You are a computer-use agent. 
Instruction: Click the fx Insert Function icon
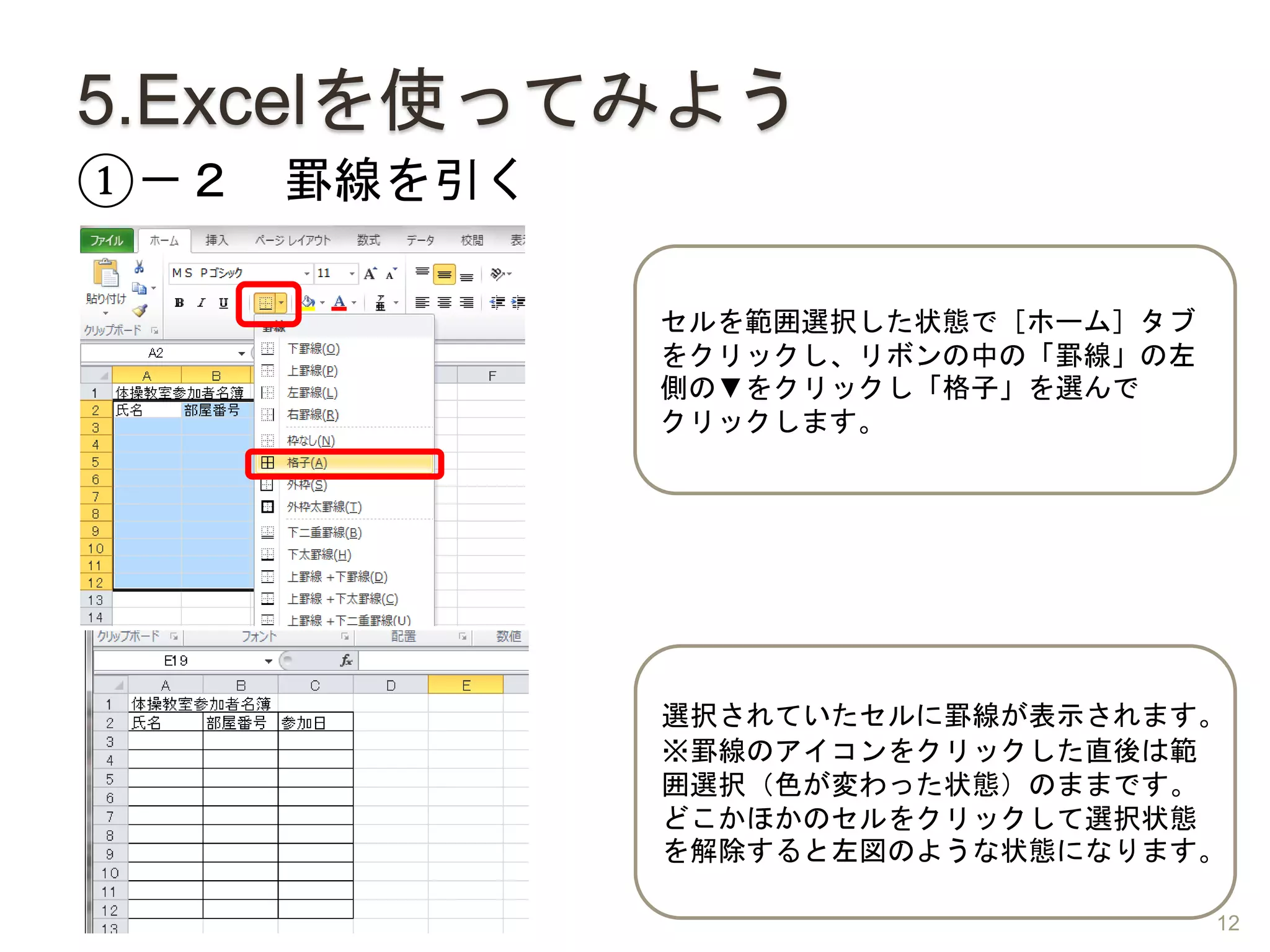click(346, 661)
